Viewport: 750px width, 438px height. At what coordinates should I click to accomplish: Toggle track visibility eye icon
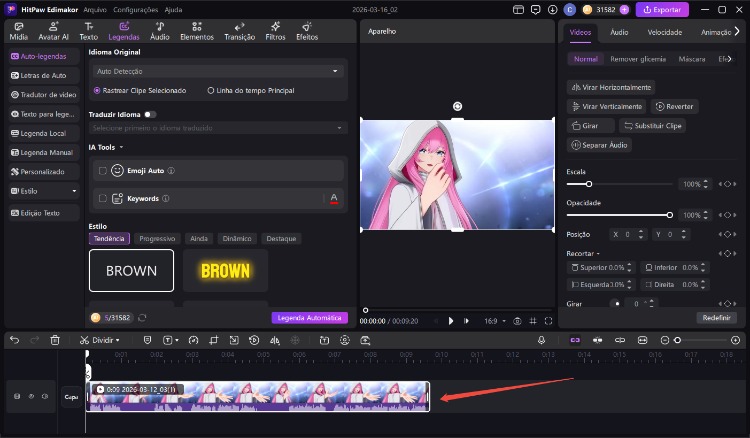coord(31,396)
